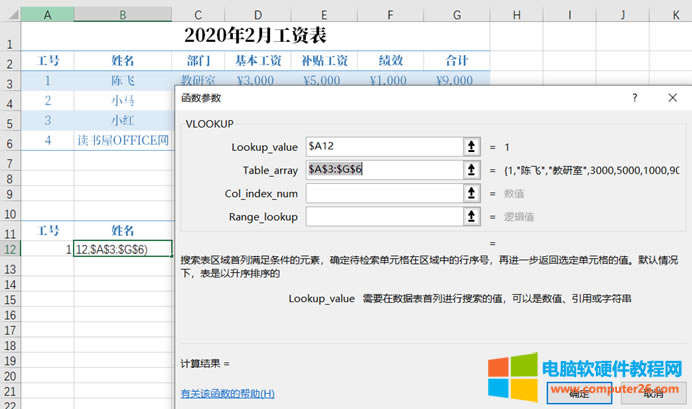692x409 pixels.
Task: Select column H header
Action: click(x=516, y=15)
